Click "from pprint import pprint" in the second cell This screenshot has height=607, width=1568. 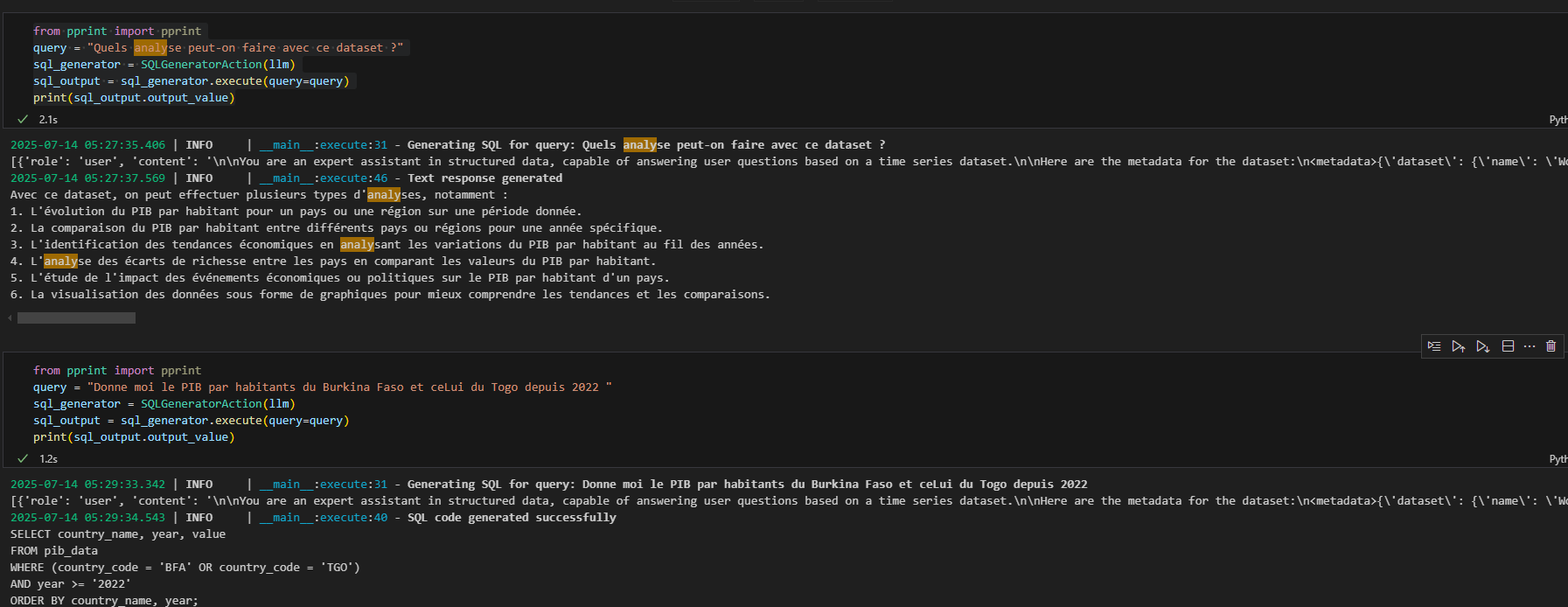point(117,371)
